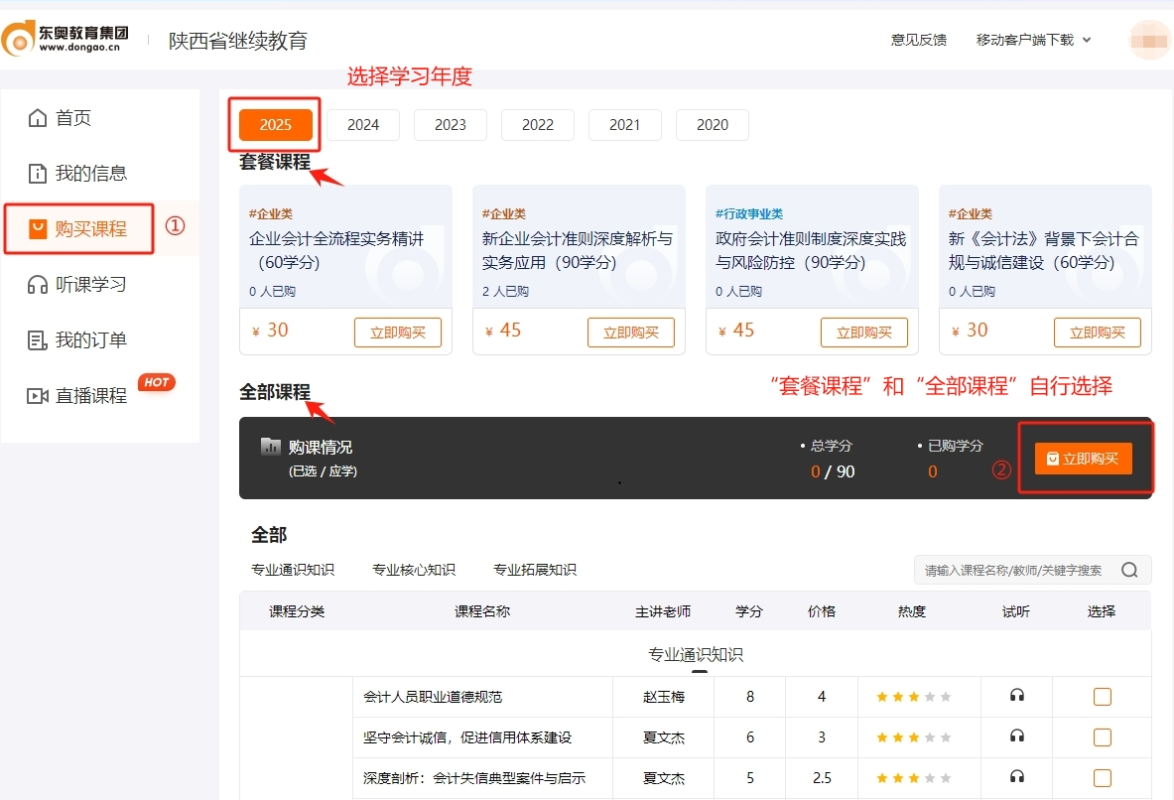
Task: Click 立即购买 for 新企业会计准则深度解析 package
Action: (631, 331)
